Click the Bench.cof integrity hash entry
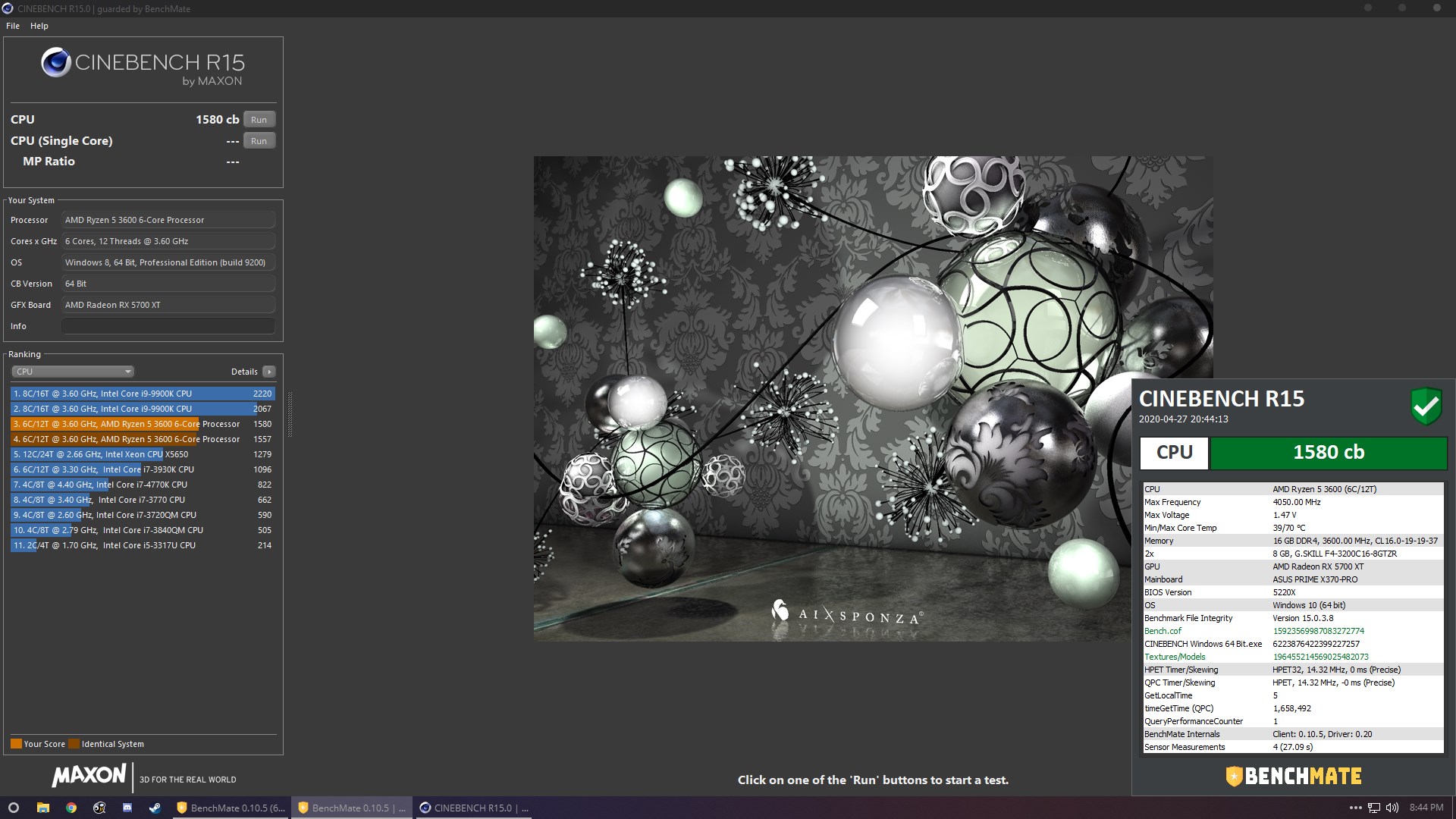 pyautogui.click(x=1293, y=631)
